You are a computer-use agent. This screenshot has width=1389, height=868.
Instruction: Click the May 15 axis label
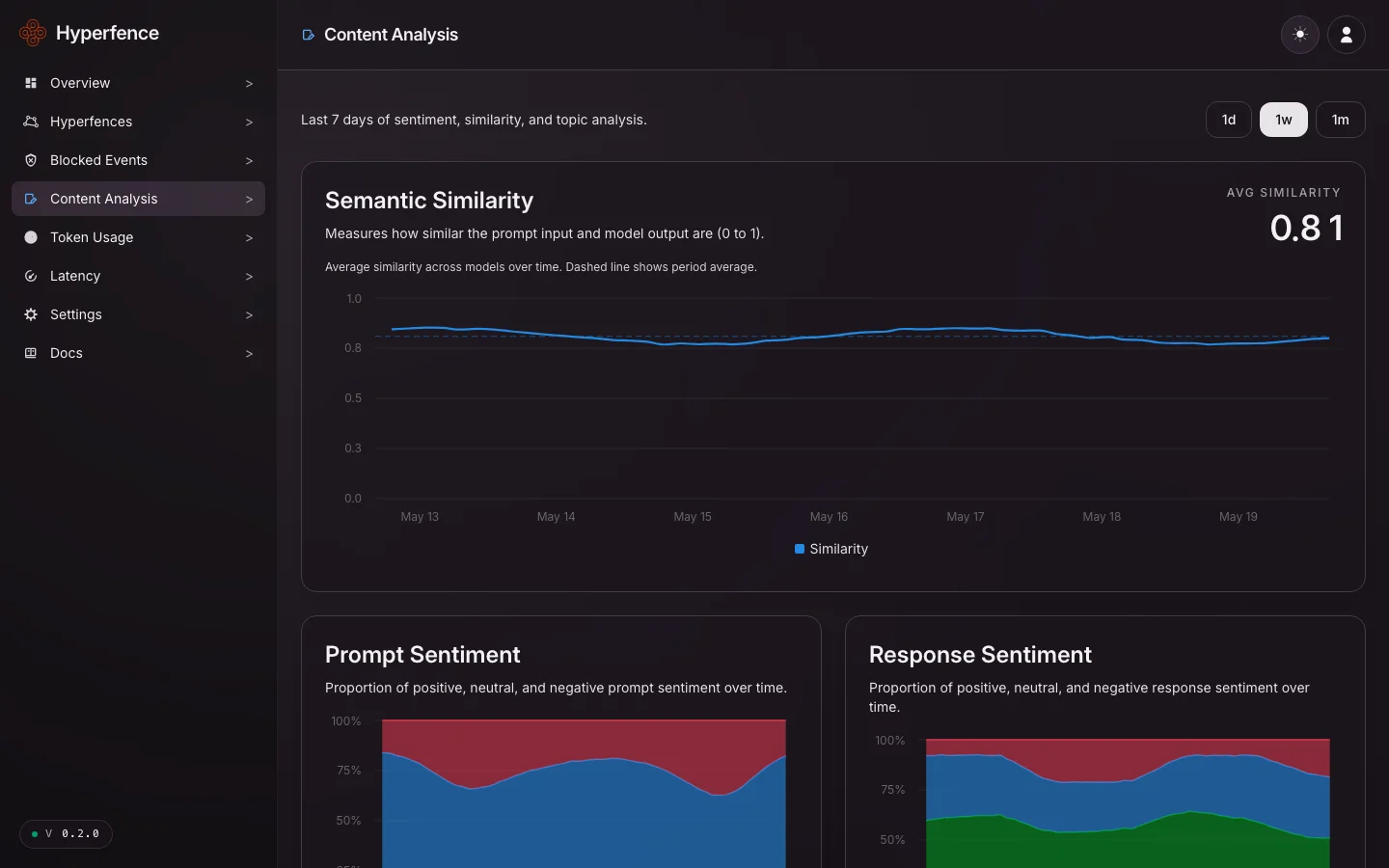coord(693,517)
